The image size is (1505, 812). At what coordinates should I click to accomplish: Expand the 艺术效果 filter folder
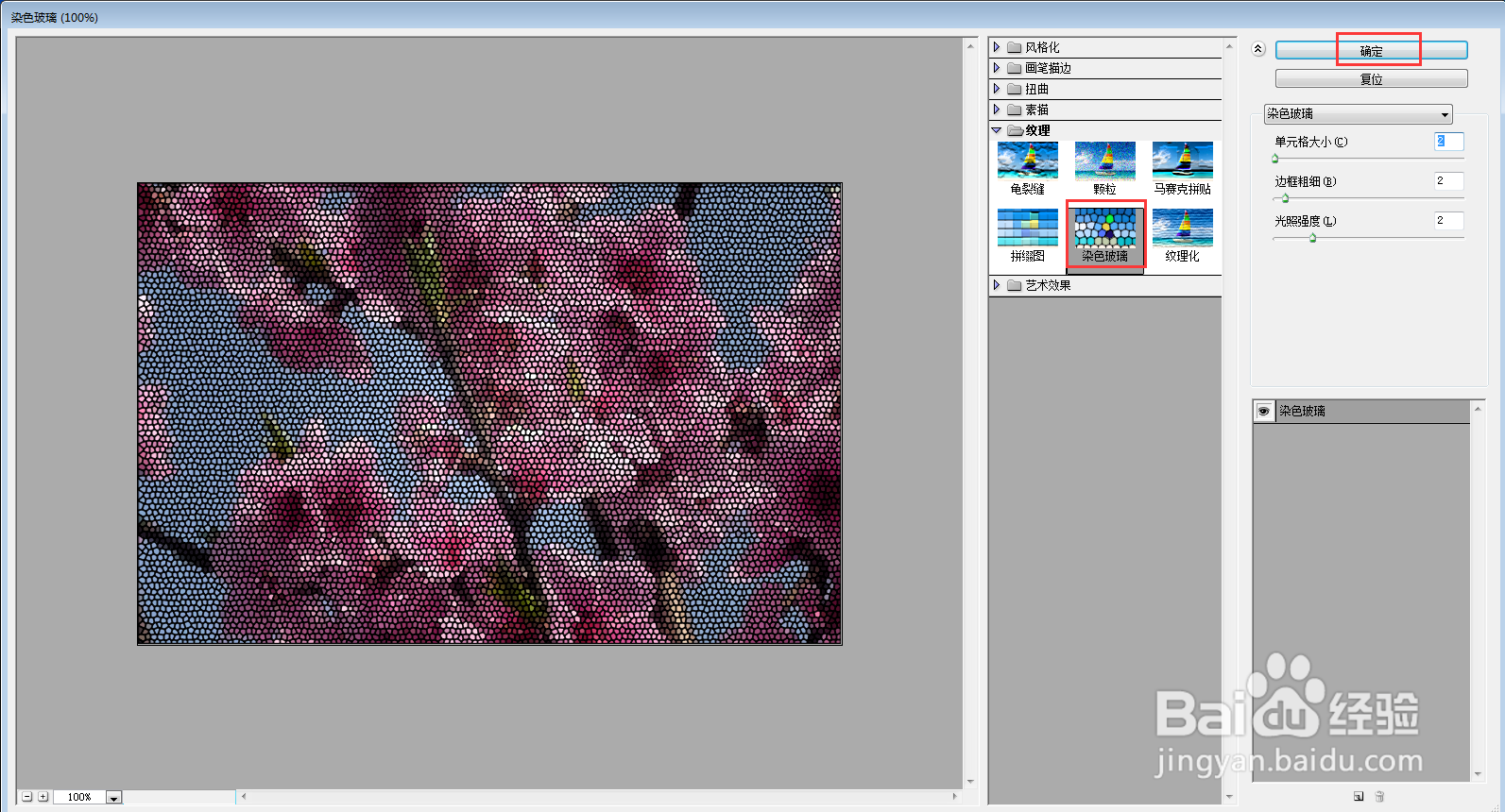coord(997,285)
